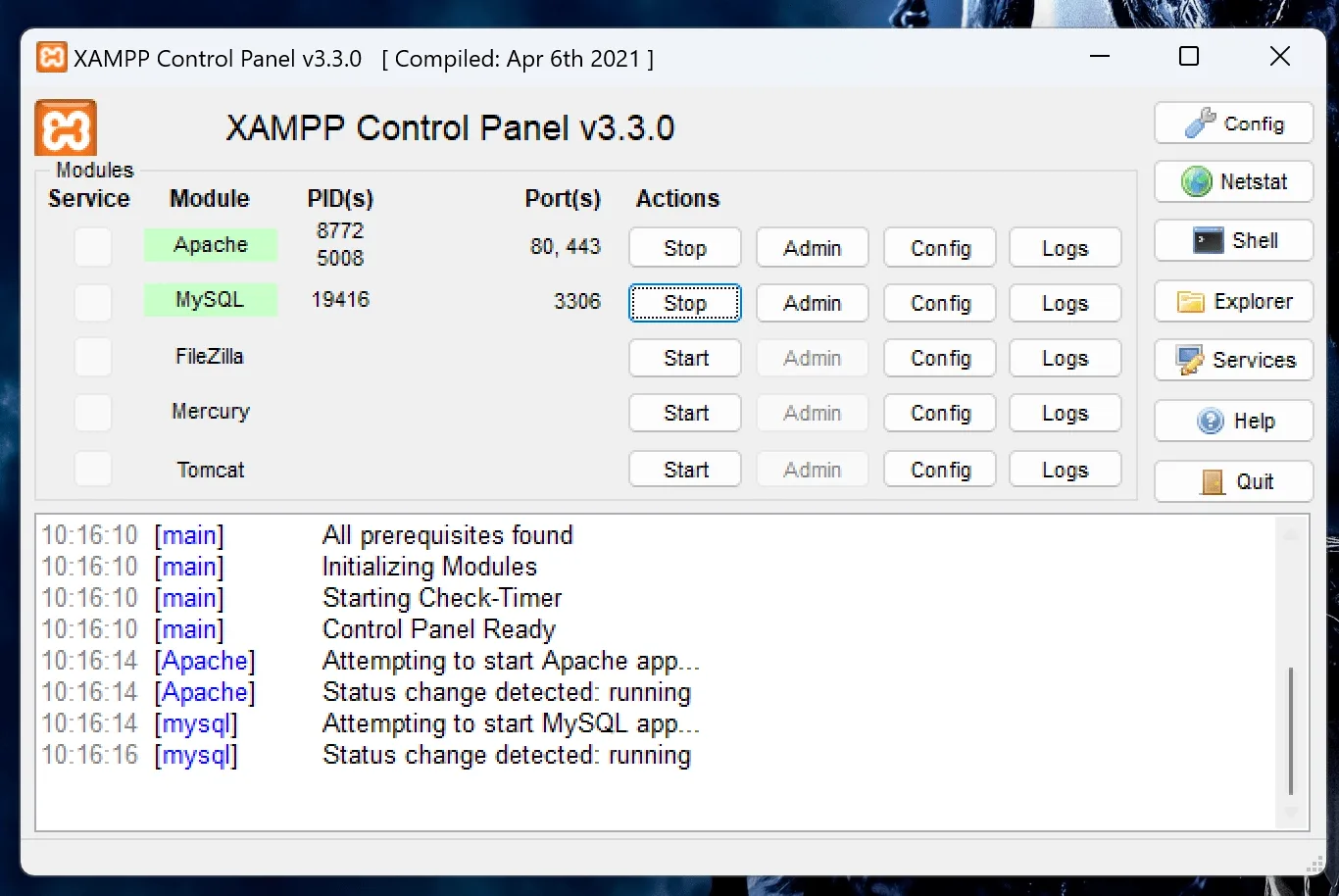Start the Tomcat module
This screenshot has height=896, width=1339.
[684, 470]
